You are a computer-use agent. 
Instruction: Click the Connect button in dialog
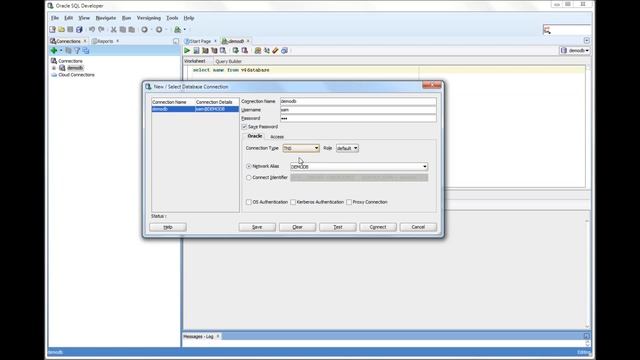378,227
